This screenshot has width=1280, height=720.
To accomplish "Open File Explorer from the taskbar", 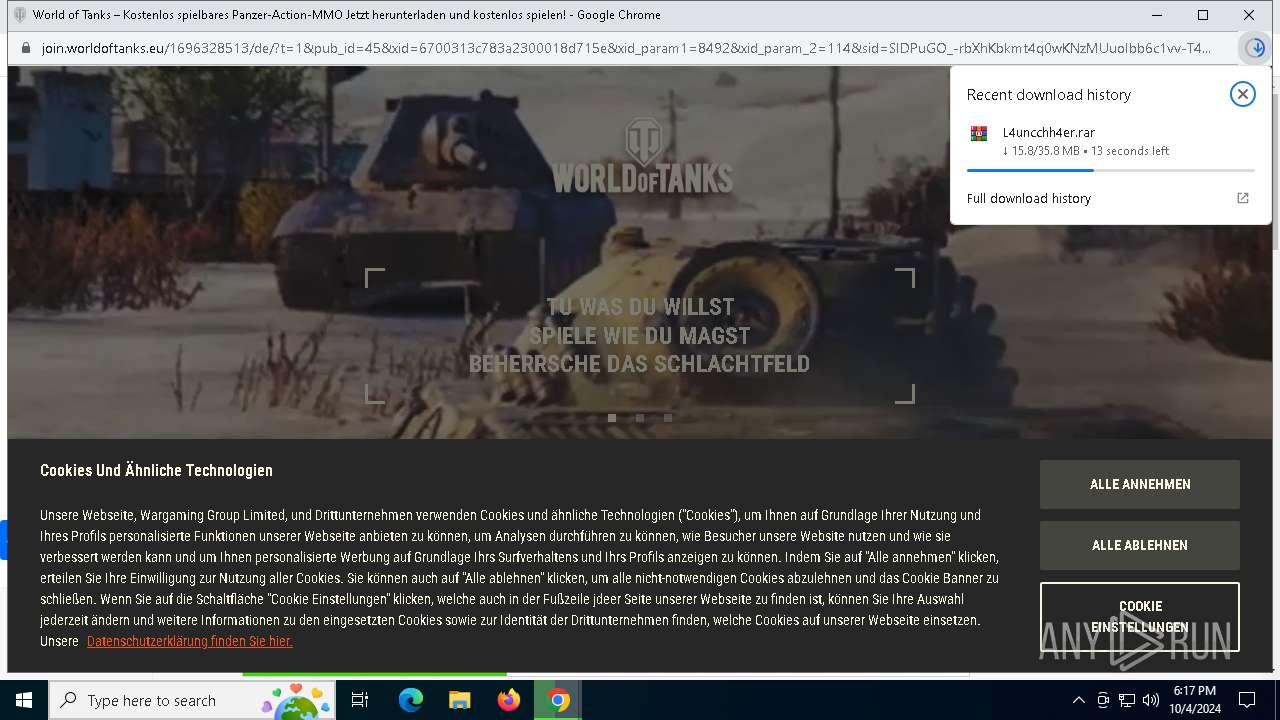I will [459, 700].
